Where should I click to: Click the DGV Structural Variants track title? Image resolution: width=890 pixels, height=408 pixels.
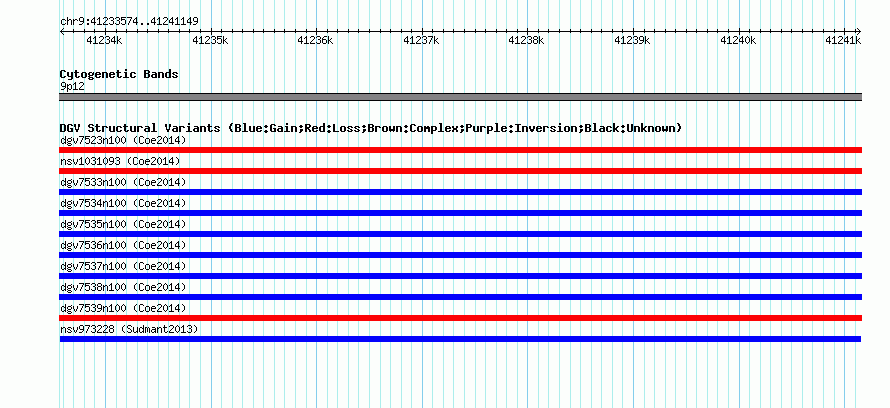click(x=371, y=128)
